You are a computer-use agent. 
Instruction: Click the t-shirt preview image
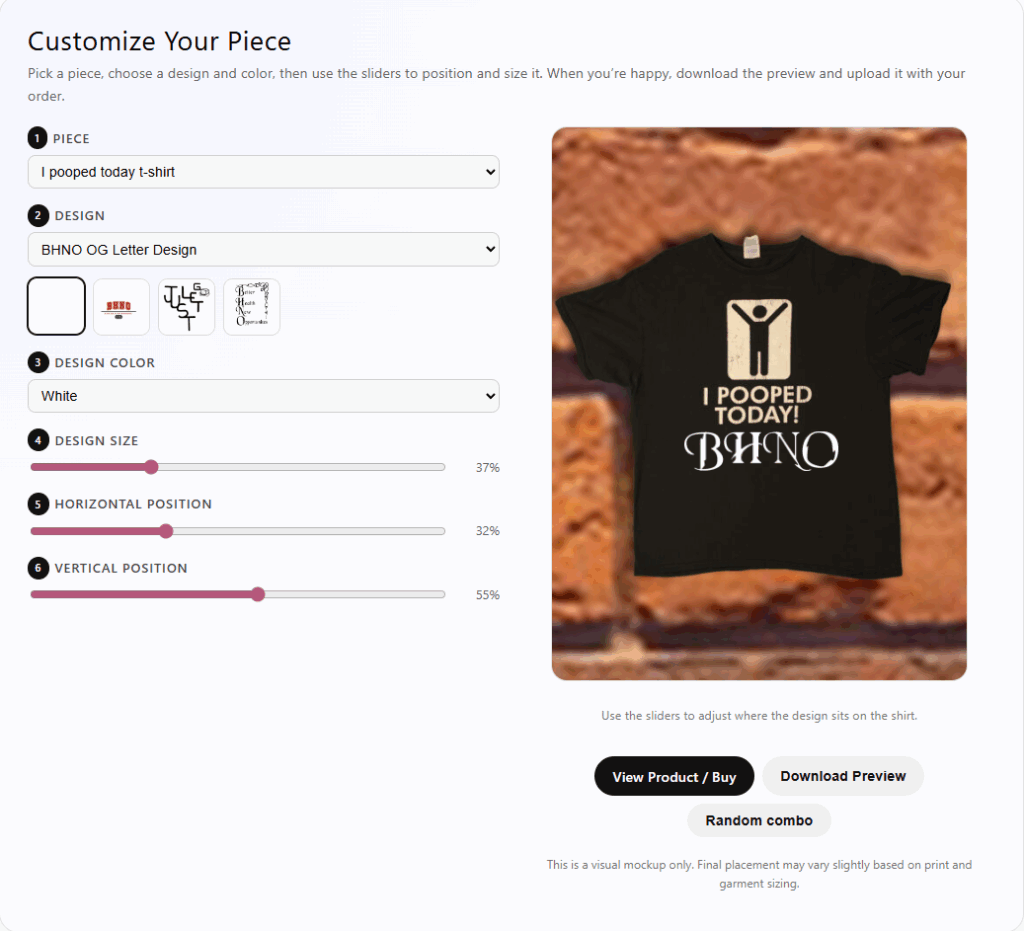pyautogui.click(x=759, y=403)
